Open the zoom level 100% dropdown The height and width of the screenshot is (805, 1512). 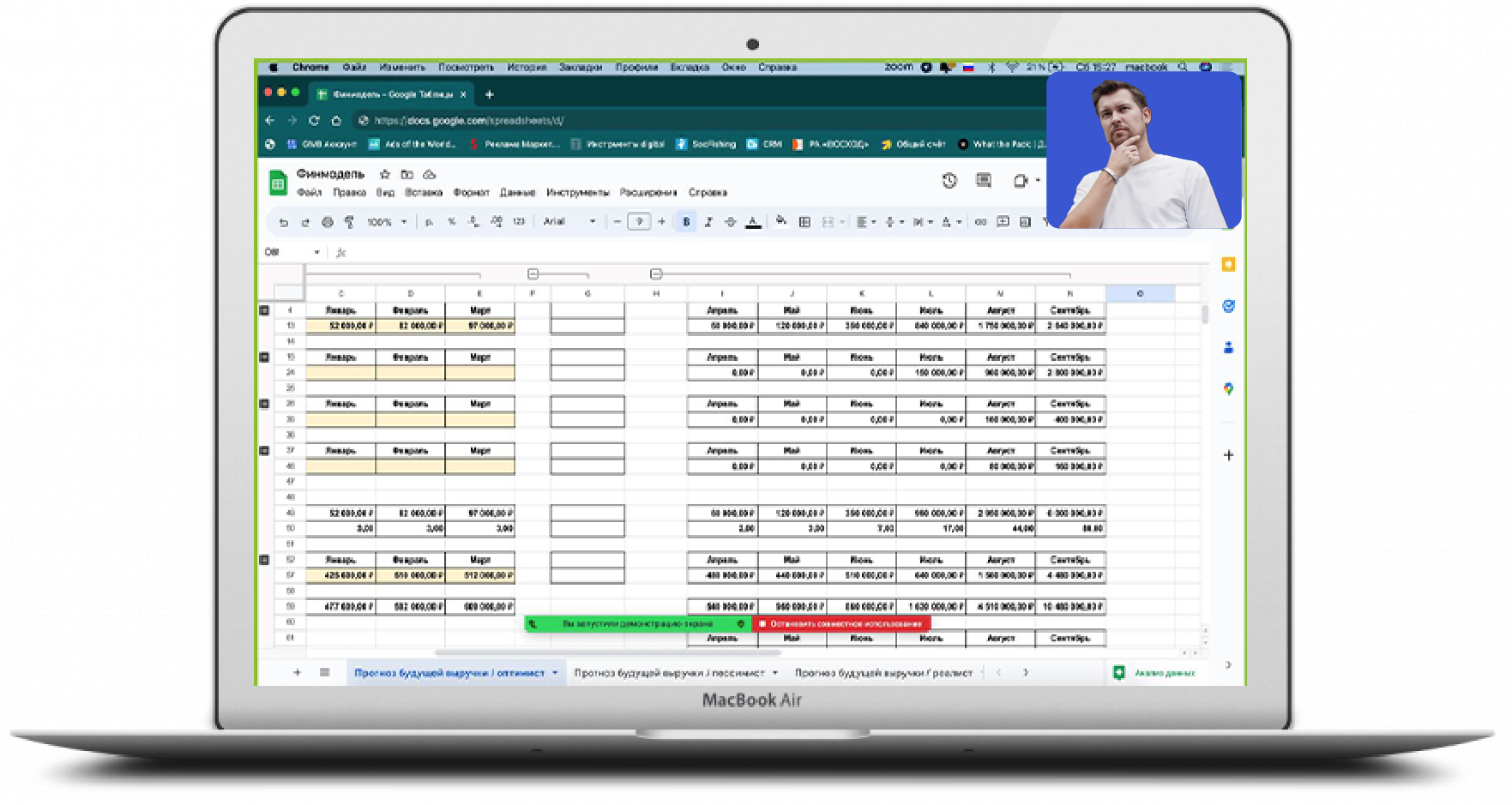click(386, 222)
